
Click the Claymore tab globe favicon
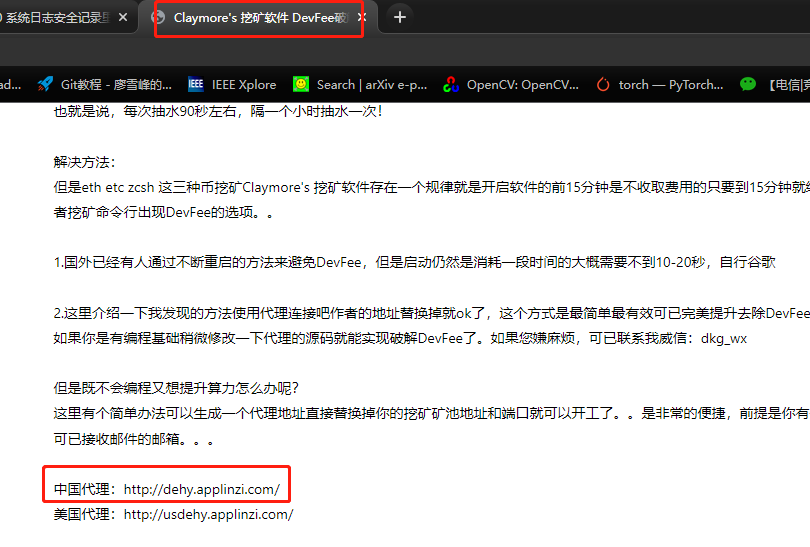click(x=158, y=18)
